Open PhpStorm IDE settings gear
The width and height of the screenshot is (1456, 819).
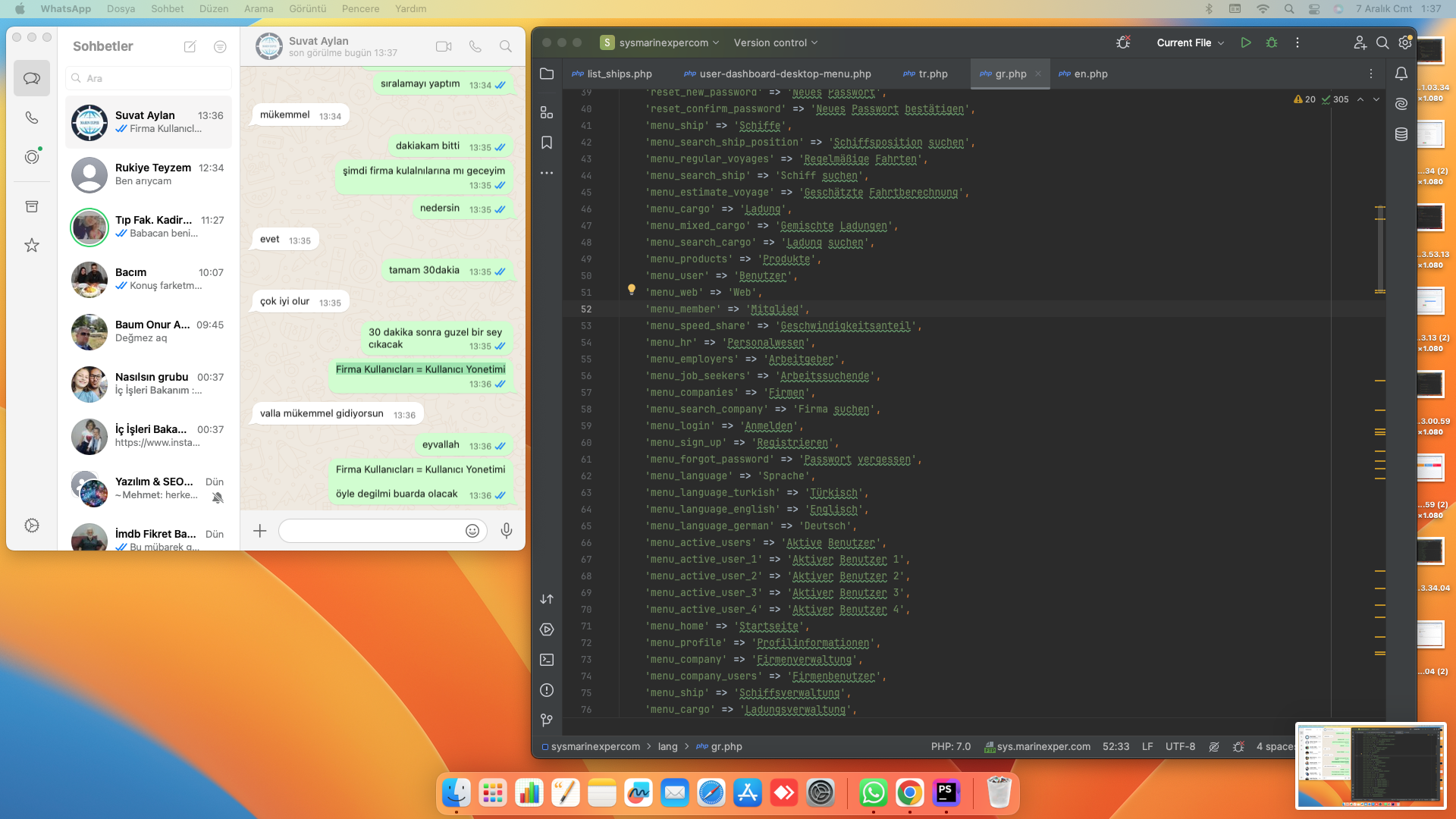point(1405,42)
